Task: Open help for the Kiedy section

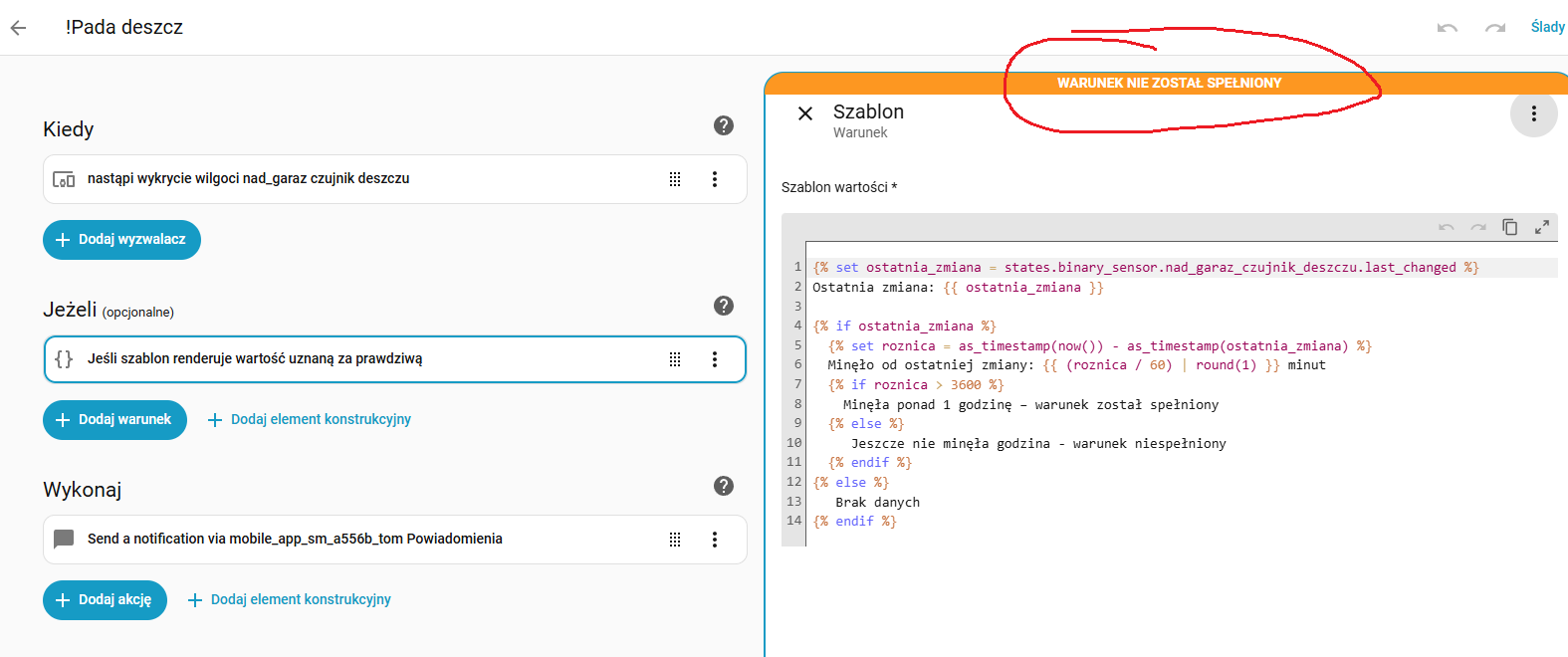Action: [724, 125]
